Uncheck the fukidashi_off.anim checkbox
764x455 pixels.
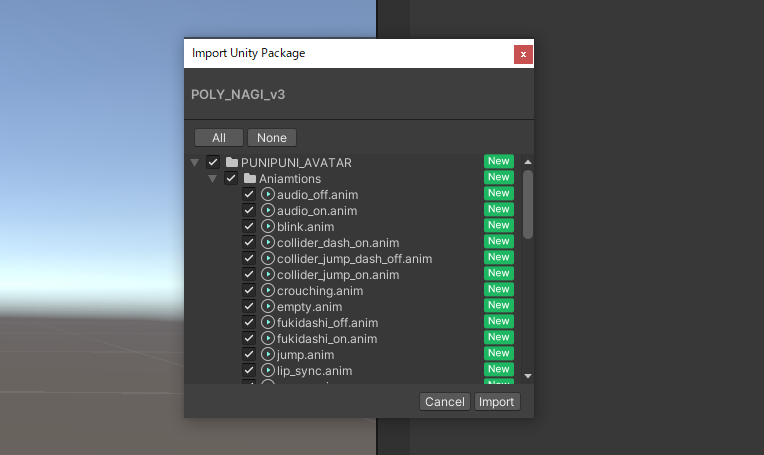[249, 322]
